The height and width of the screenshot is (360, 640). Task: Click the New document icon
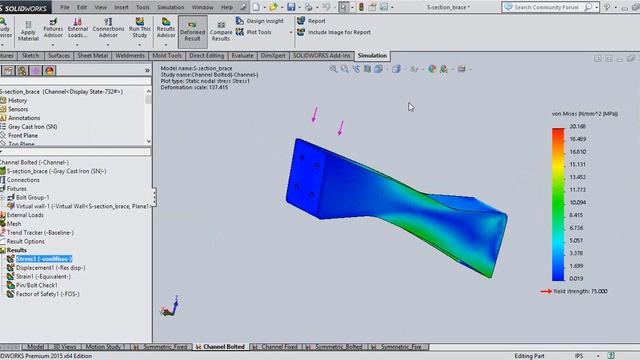click(x=256, y=7)
